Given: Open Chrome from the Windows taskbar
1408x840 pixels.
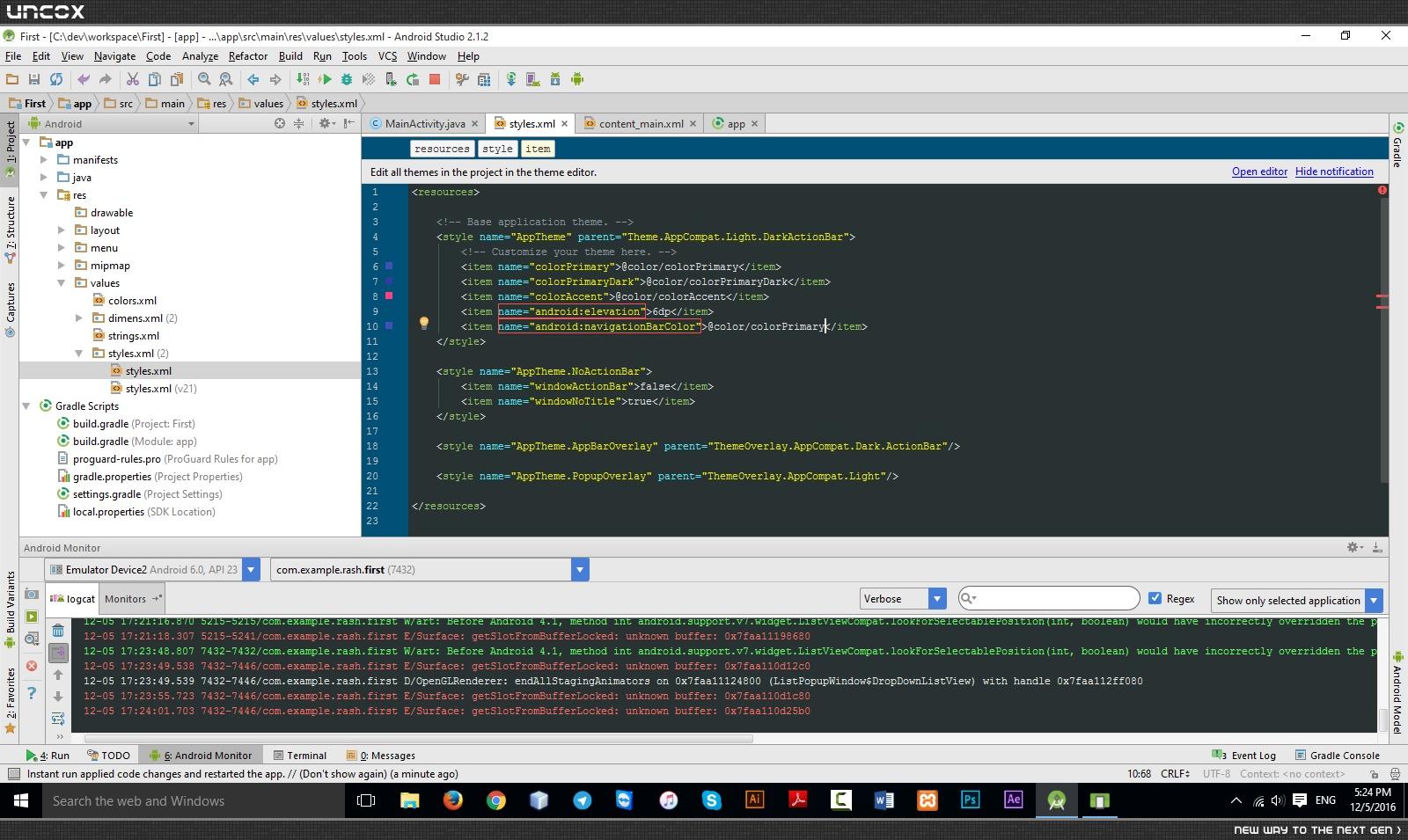Looking at the screenshot, I should [x=496, y=800].
